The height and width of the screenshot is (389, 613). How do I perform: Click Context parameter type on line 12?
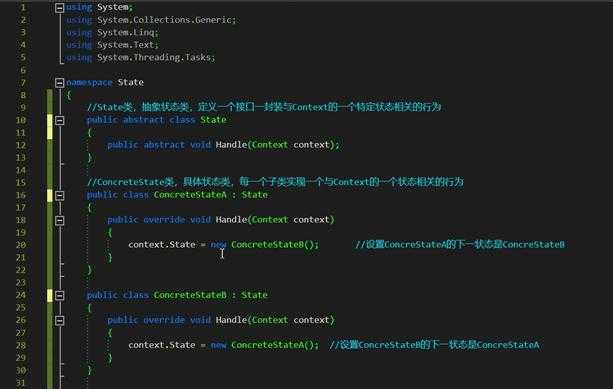270,145
